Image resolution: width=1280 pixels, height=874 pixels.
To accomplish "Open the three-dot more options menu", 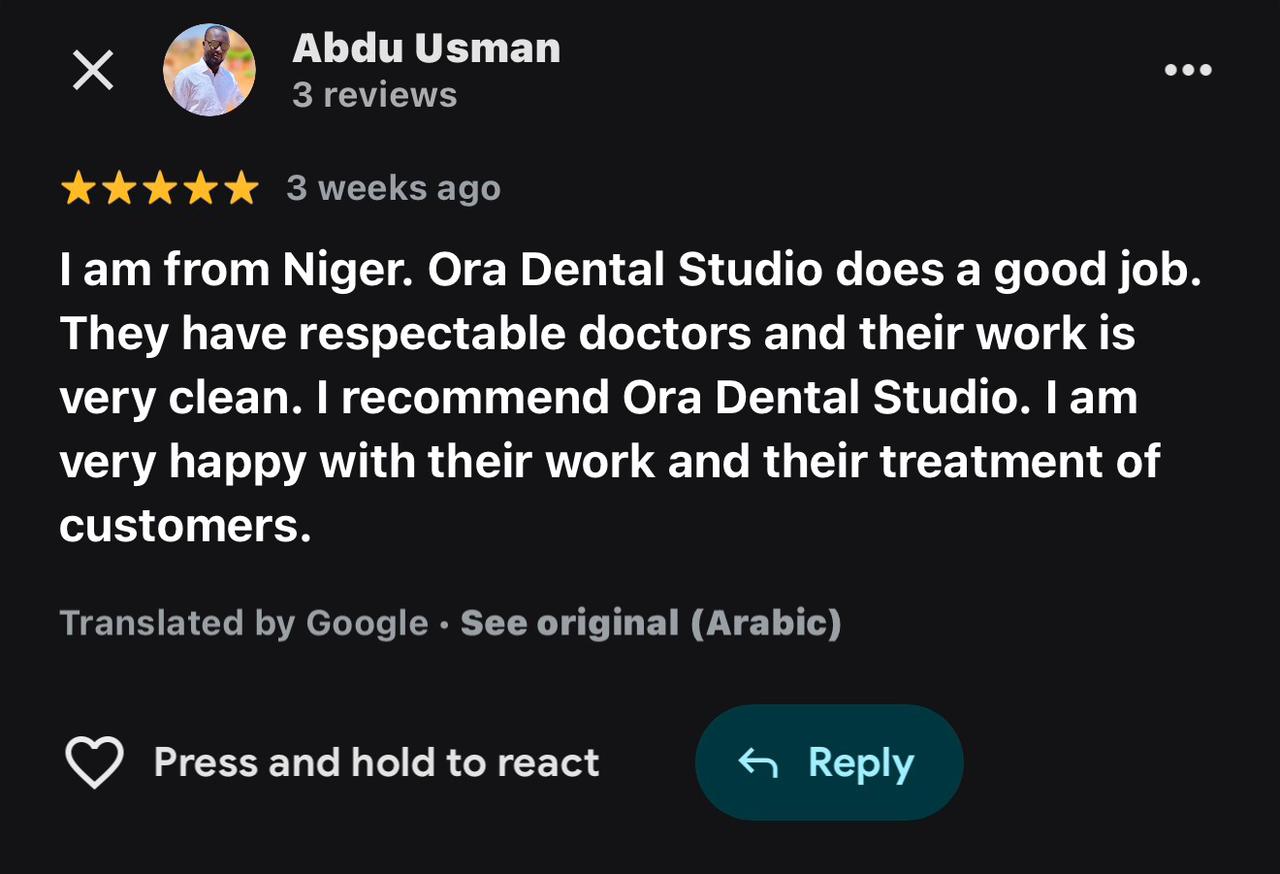I will (1188, 70).
